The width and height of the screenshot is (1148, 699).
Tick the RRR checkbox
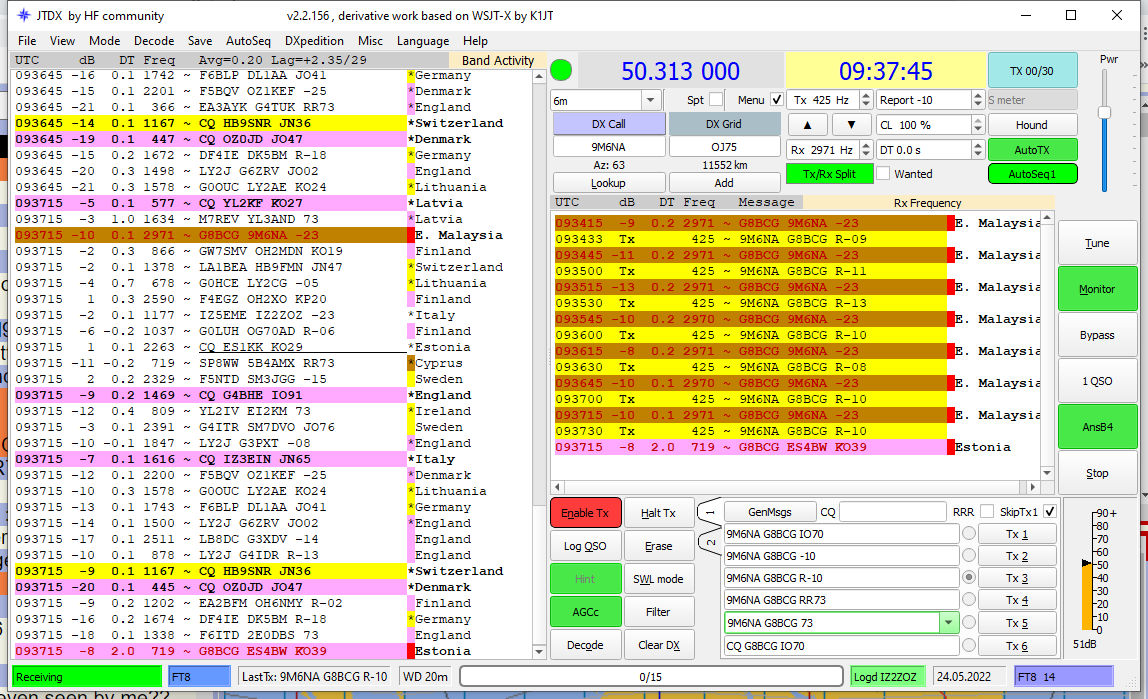point(987,512)
